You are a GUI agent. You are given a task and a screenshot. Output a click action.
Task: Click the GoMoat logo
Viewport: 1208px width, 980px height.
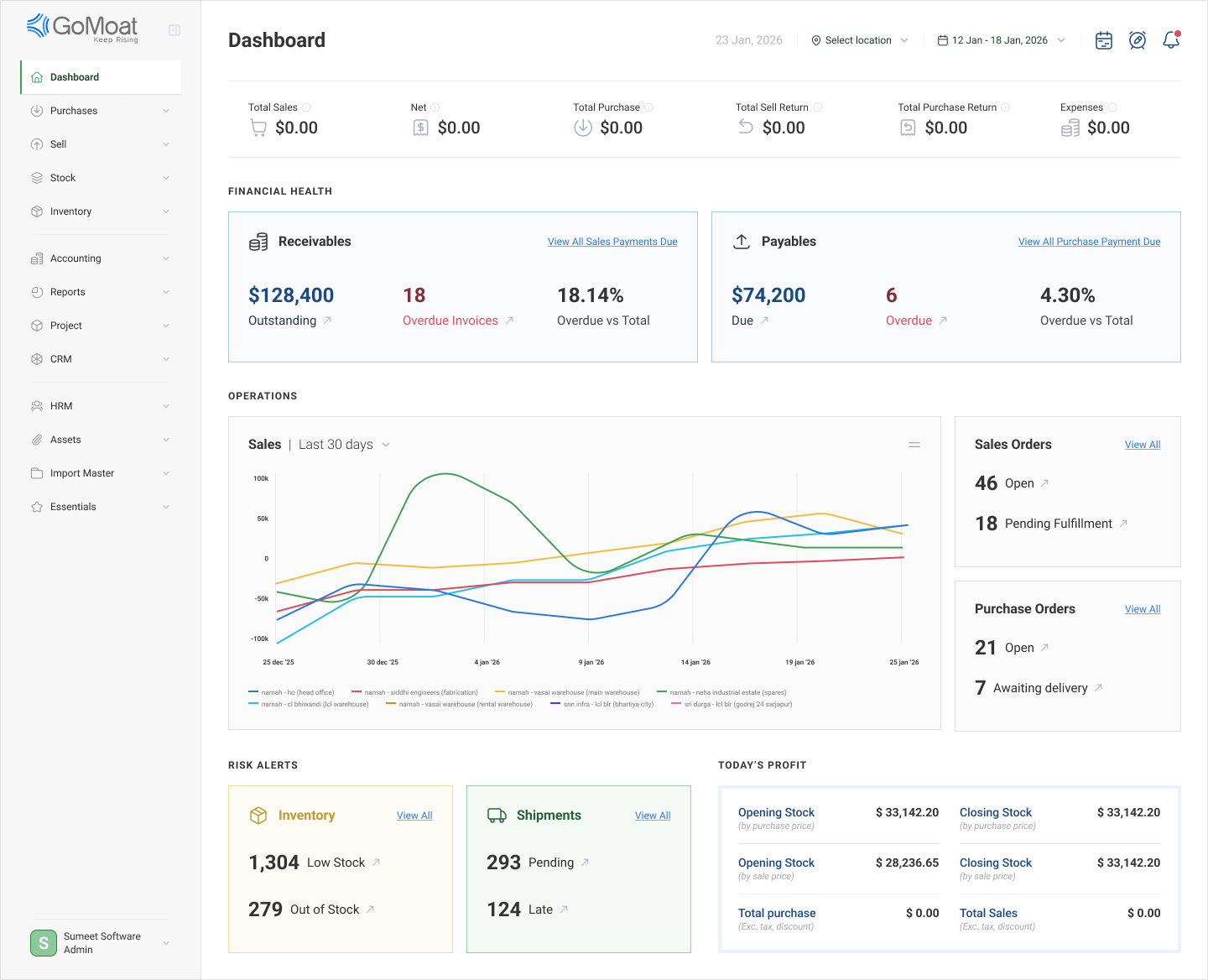pos(82,28)
